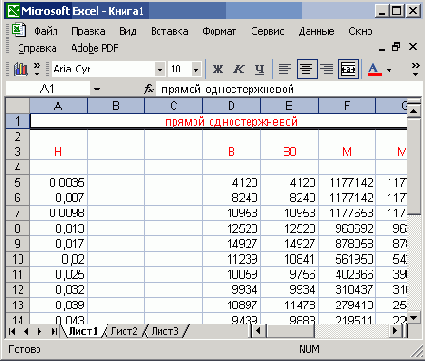425x361 pixels.
Task: Click the fx insert function icon
Action: (x=149, y=89)
